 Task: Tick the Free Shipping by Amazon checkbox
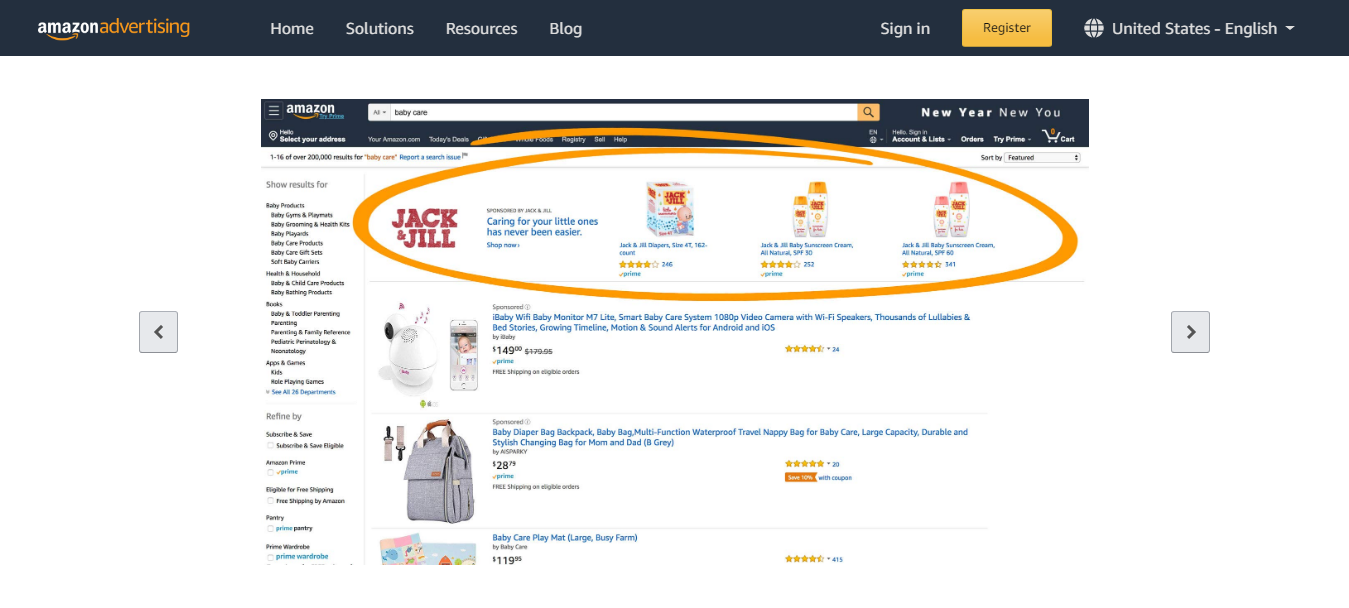270,500
